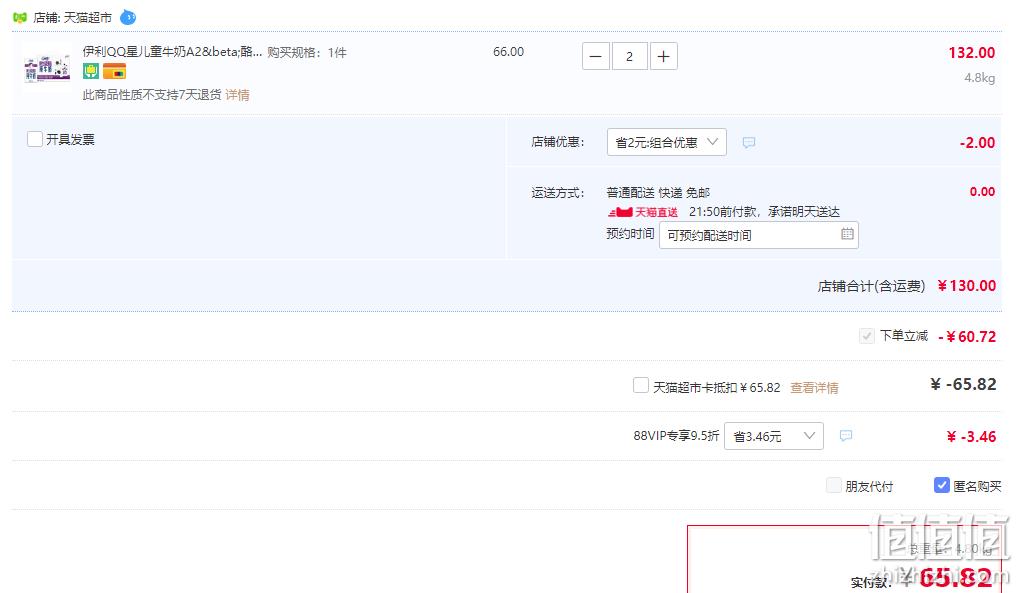Tick the 开具发票 checkbox

tap(35, 139)
